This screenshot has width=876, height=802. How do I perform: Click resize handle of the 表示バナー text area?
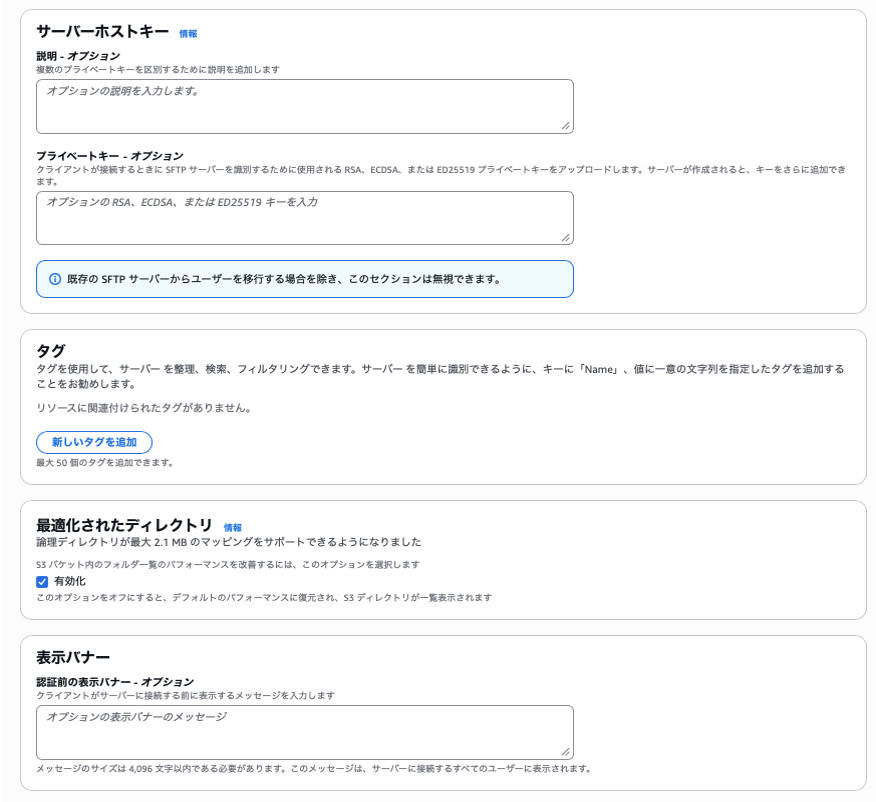(565, 751)
